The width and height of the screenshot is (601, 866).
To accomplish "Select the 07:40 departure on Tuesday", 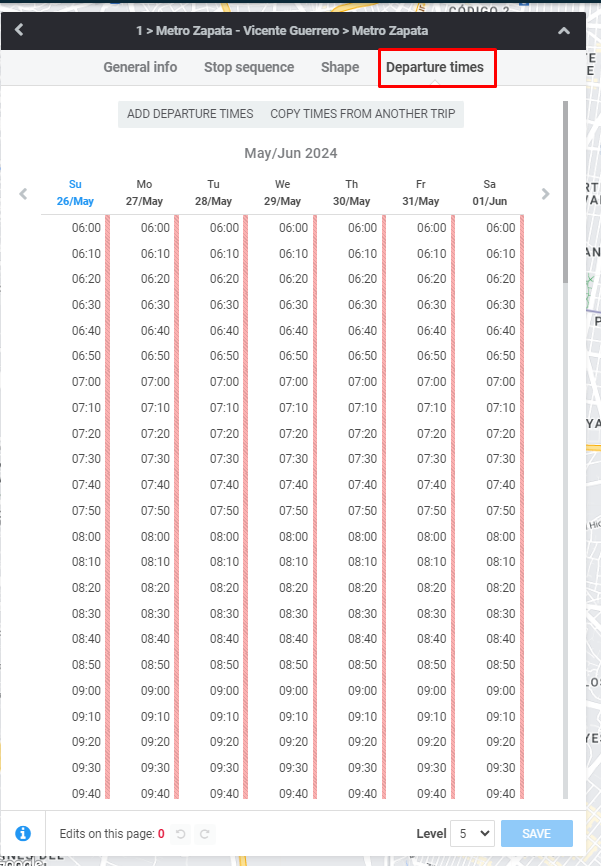I will (224, 485).
